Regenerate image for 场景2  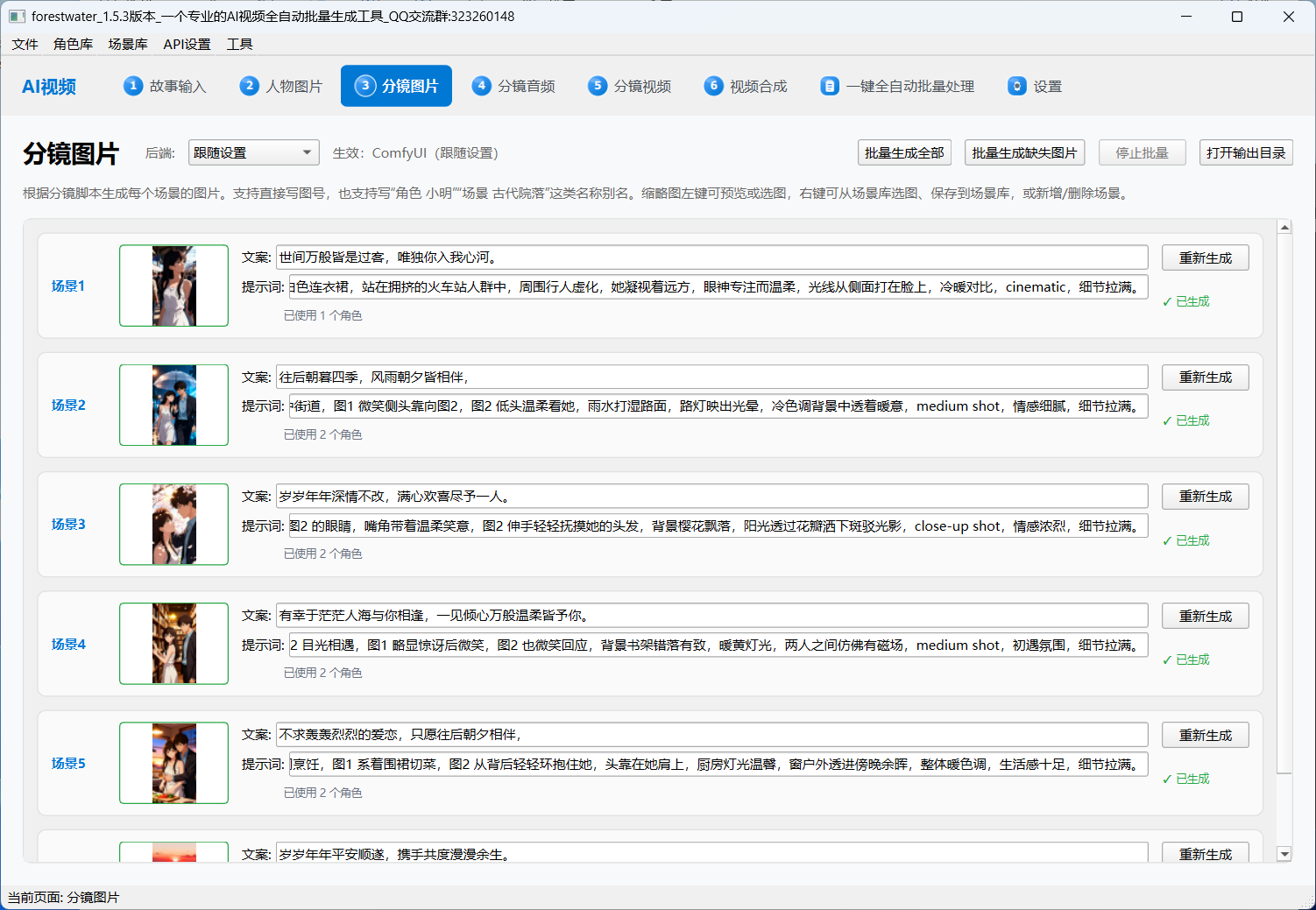pos(1206,377)
